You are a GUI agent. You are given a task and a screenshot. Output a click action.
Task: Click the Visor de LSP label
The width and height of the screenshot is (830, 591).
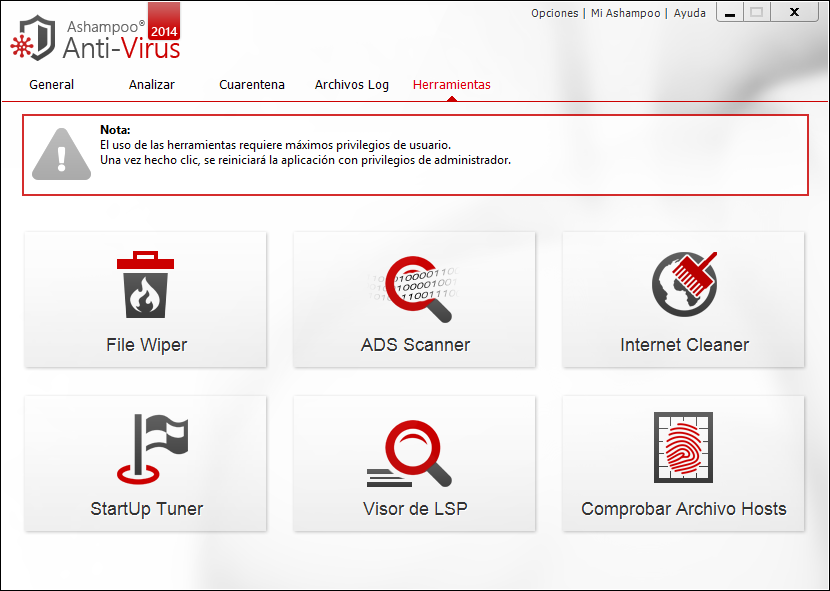(416, 509)
